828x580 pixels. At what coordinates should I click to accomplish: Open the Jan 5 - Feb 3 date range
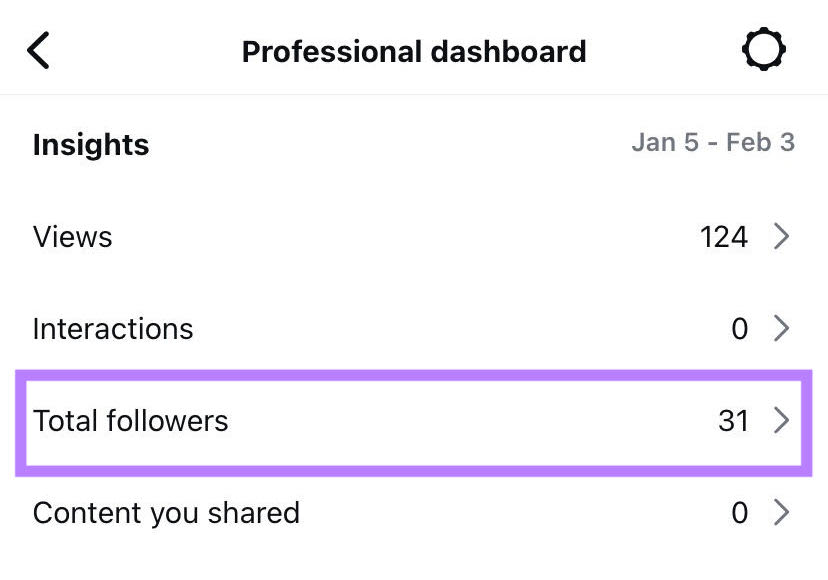713,143
